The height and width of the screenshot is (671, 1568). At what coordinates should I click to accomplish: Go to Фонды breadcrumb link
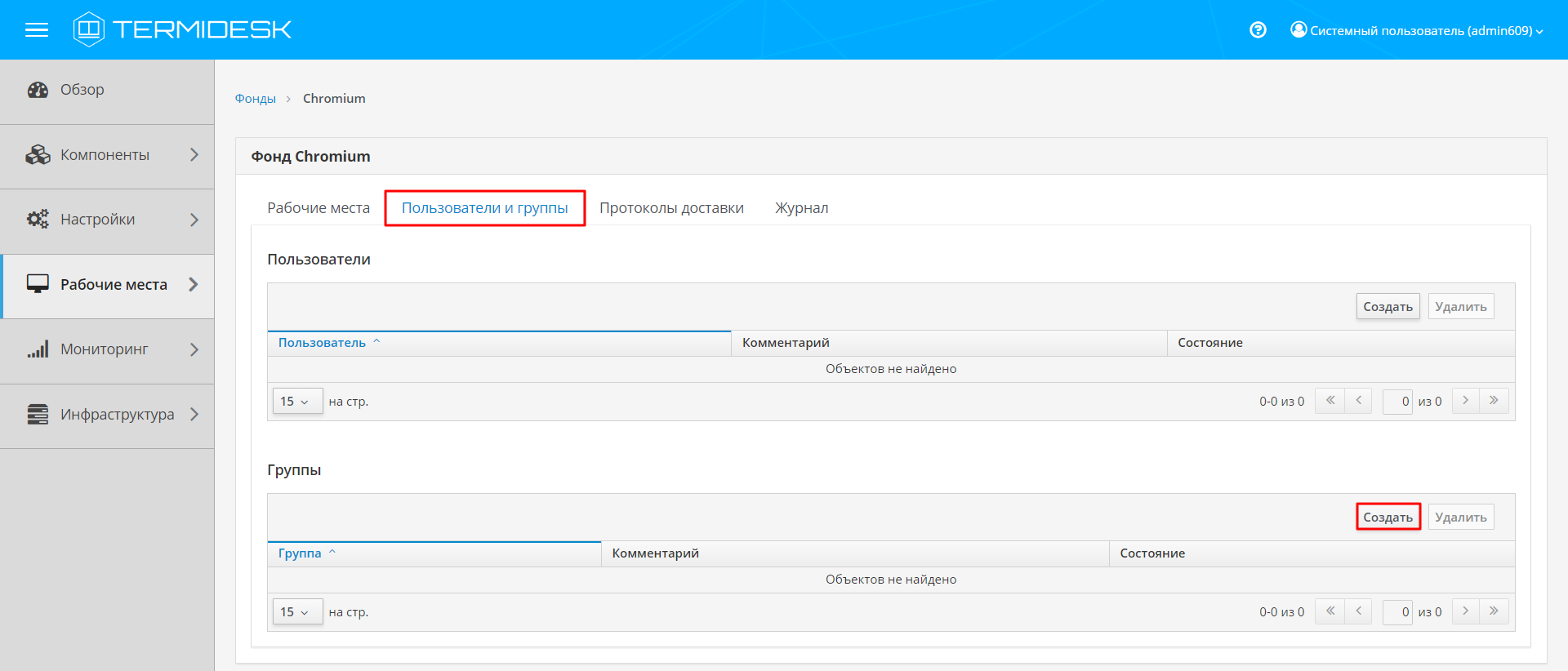[256, 99]
